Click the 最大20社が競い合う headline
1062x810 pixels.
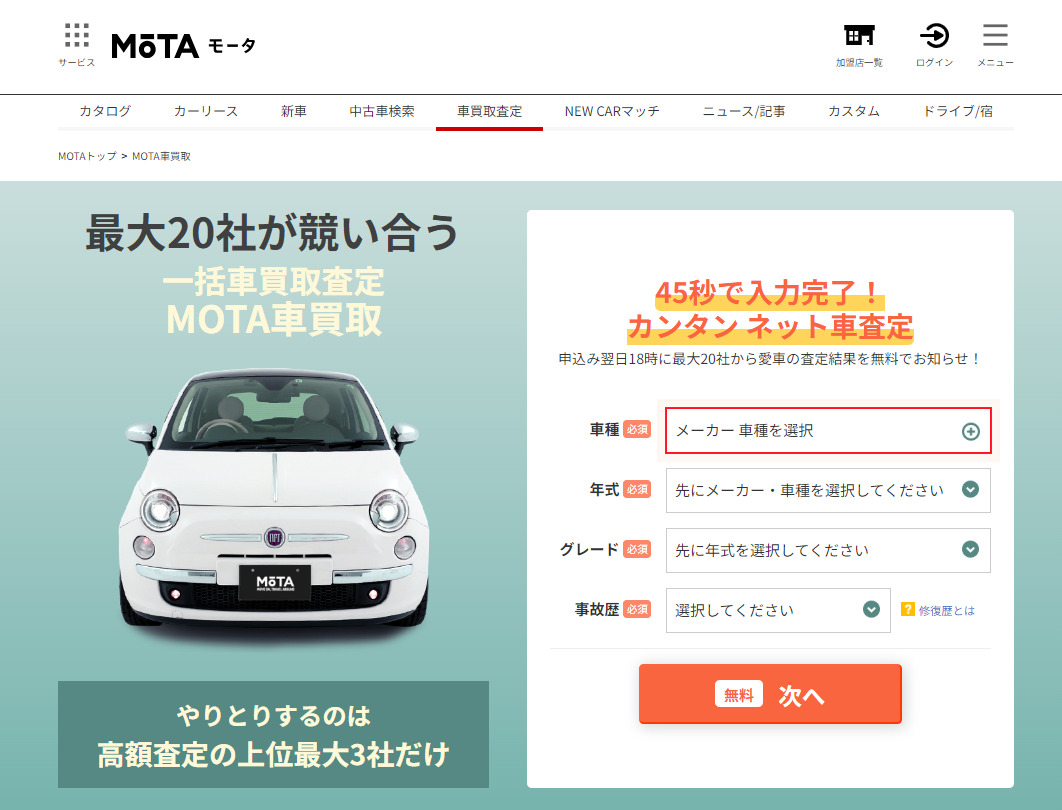pos(272,232)
